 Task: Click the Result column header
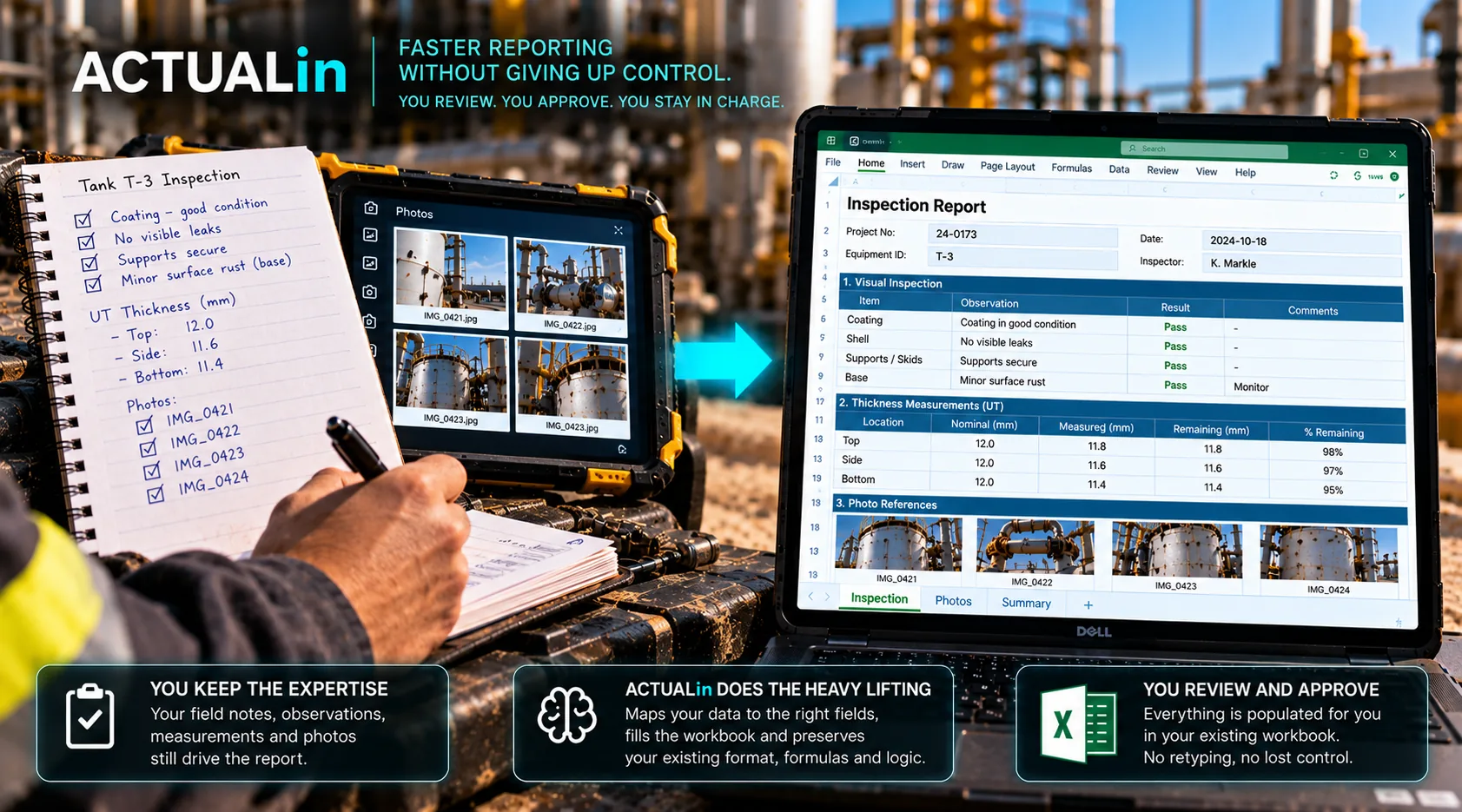[1174, 307]
